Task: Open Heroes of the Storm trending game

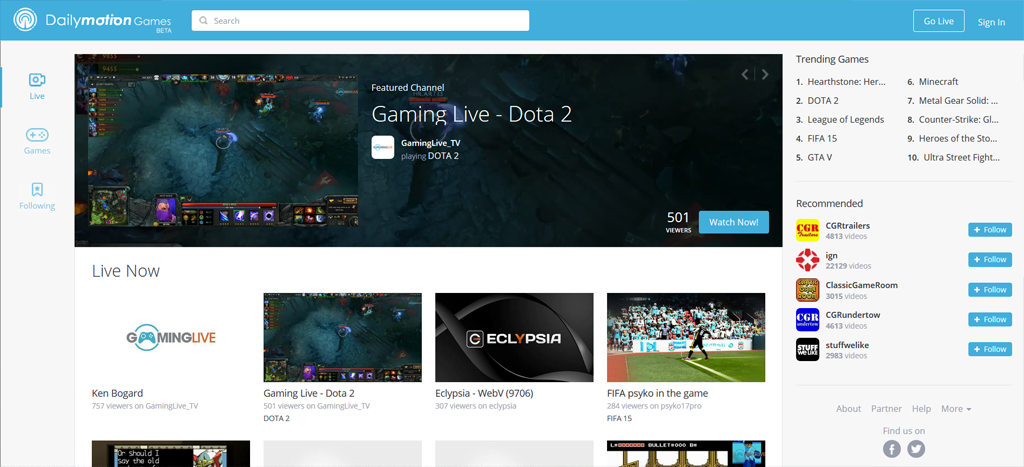Action: pyautogui.click(x=958, y=138)
